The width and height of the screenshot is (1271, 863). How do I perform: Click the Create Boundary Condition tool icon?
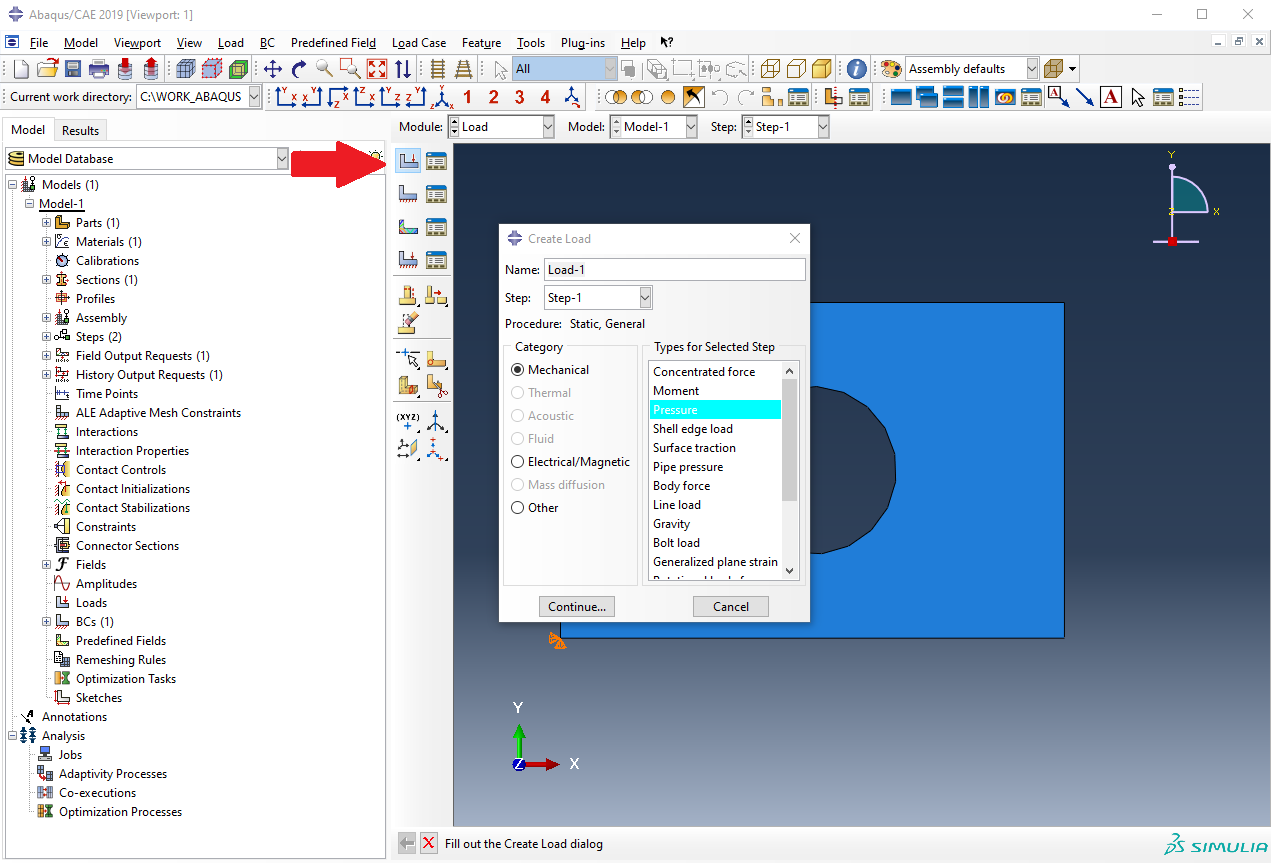[x=408, y=193]
